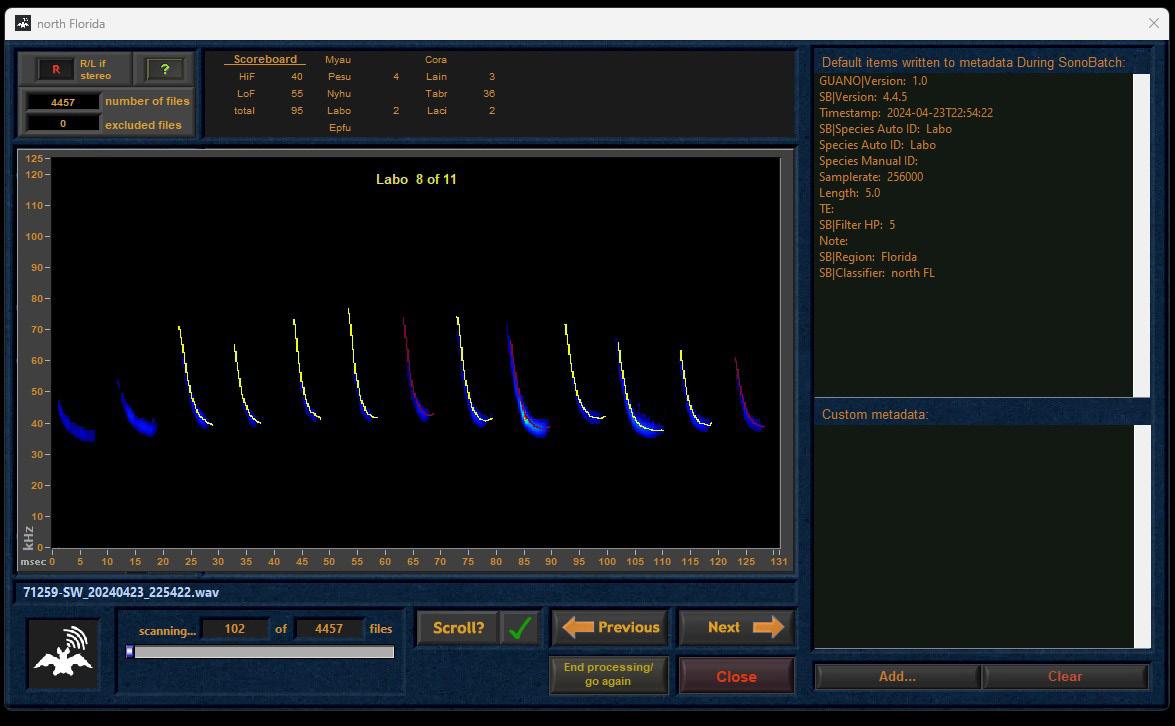Advance to the Next file
The width and height of the screenshot is (1175, 726).
[737, 628]
